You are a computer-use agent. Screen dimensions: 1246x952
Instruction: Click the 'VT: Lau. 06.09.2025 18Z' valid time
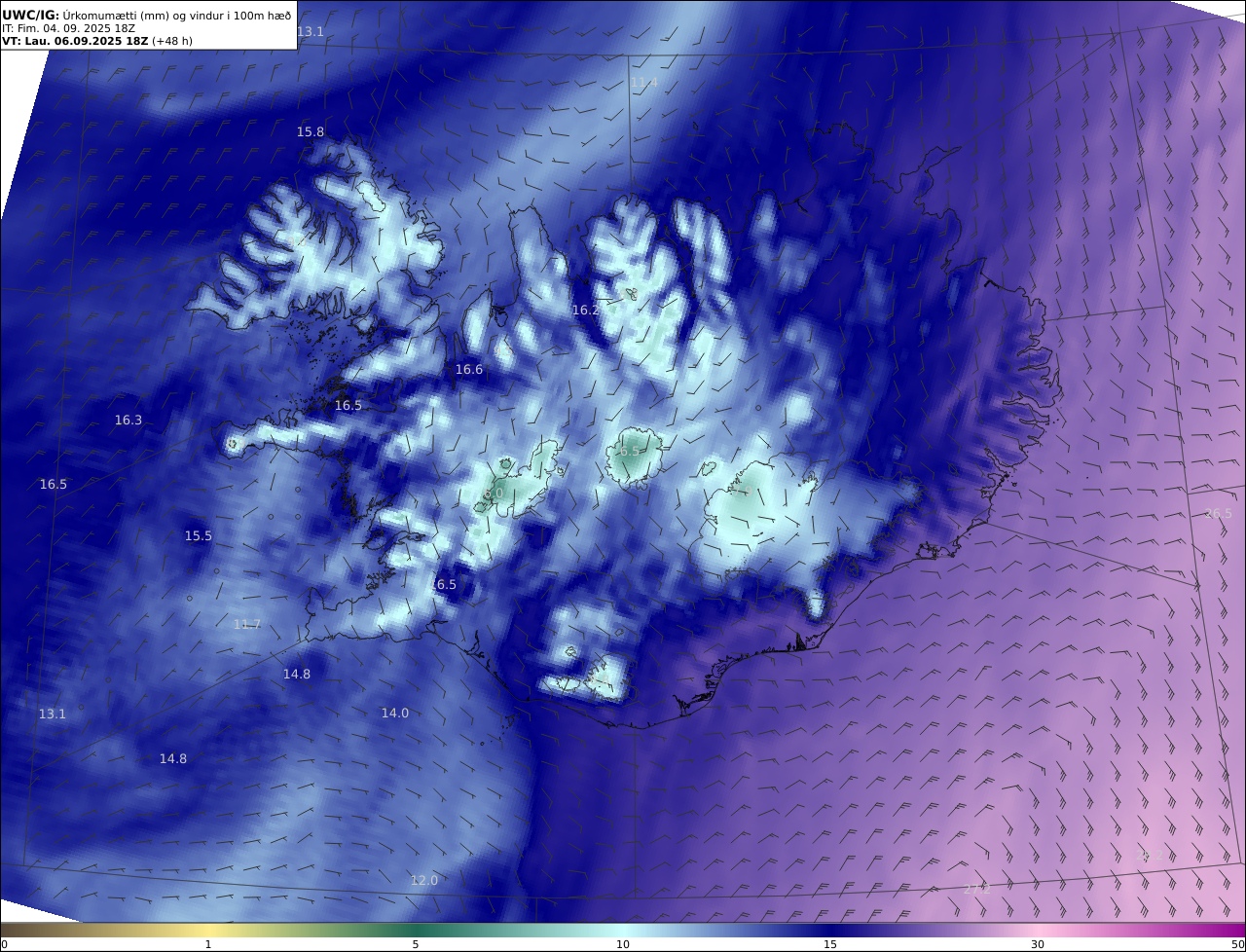[75, 42]
